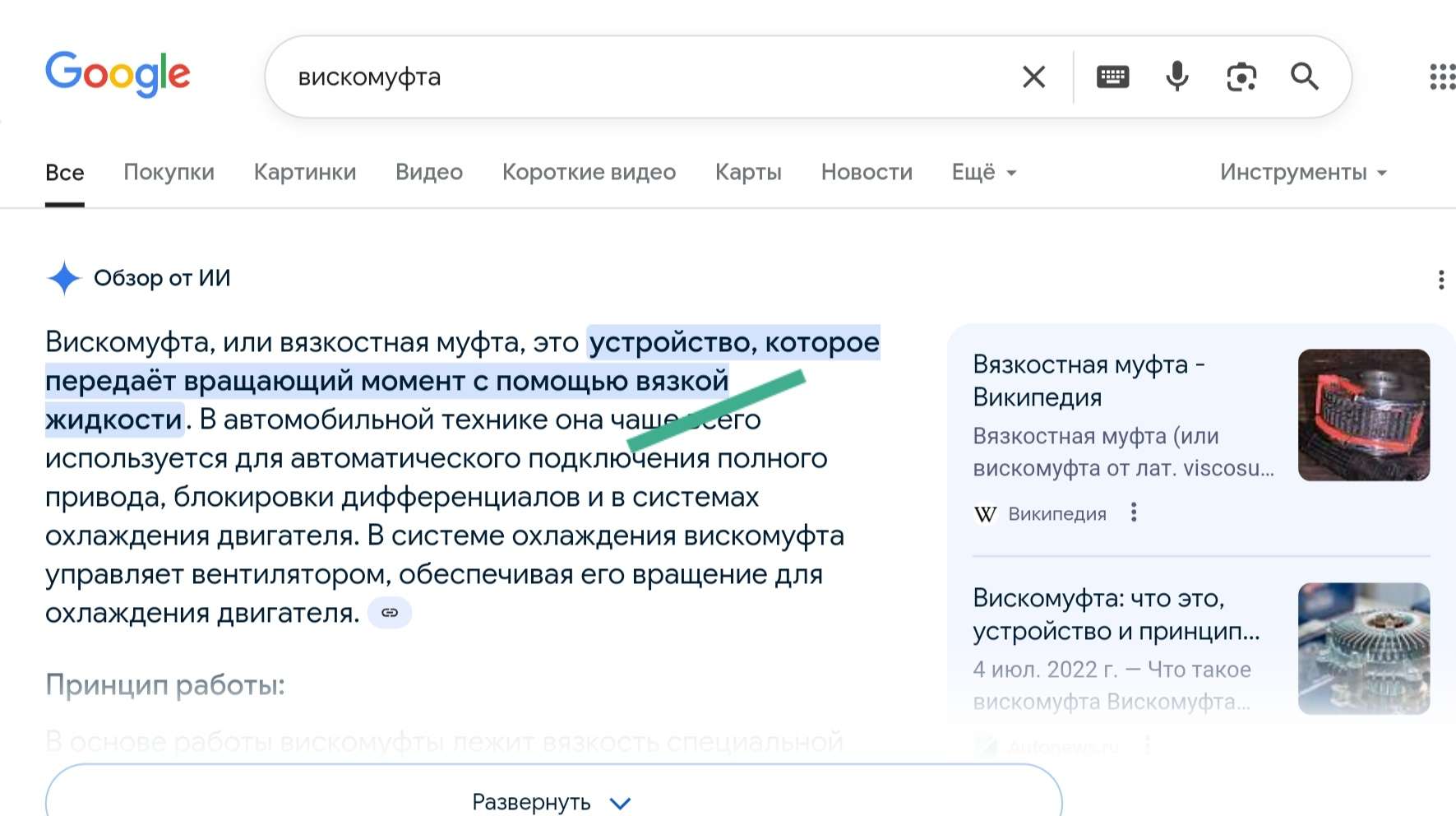This screenshot has height=816, width=1456.
Task: Open the Google apps grid
Action: [1443, 76]
